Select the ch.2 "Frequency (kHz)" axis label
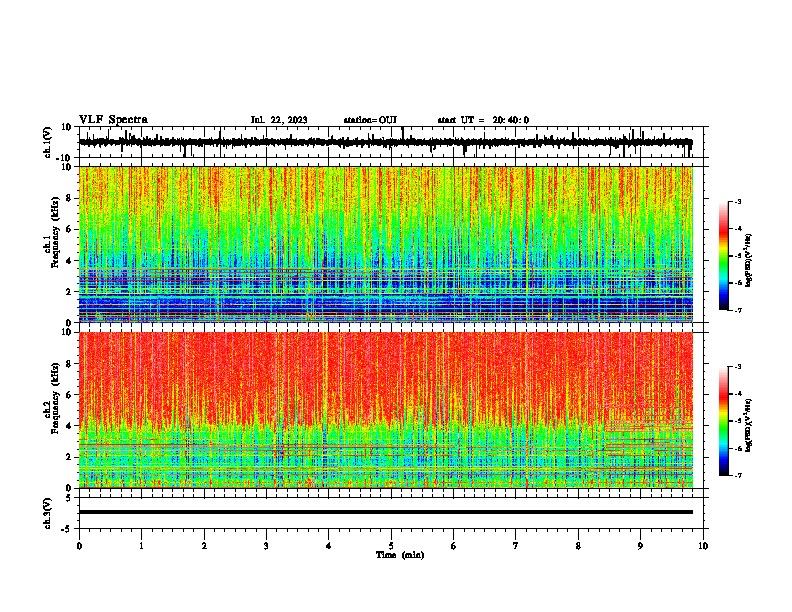 point(55,398)
